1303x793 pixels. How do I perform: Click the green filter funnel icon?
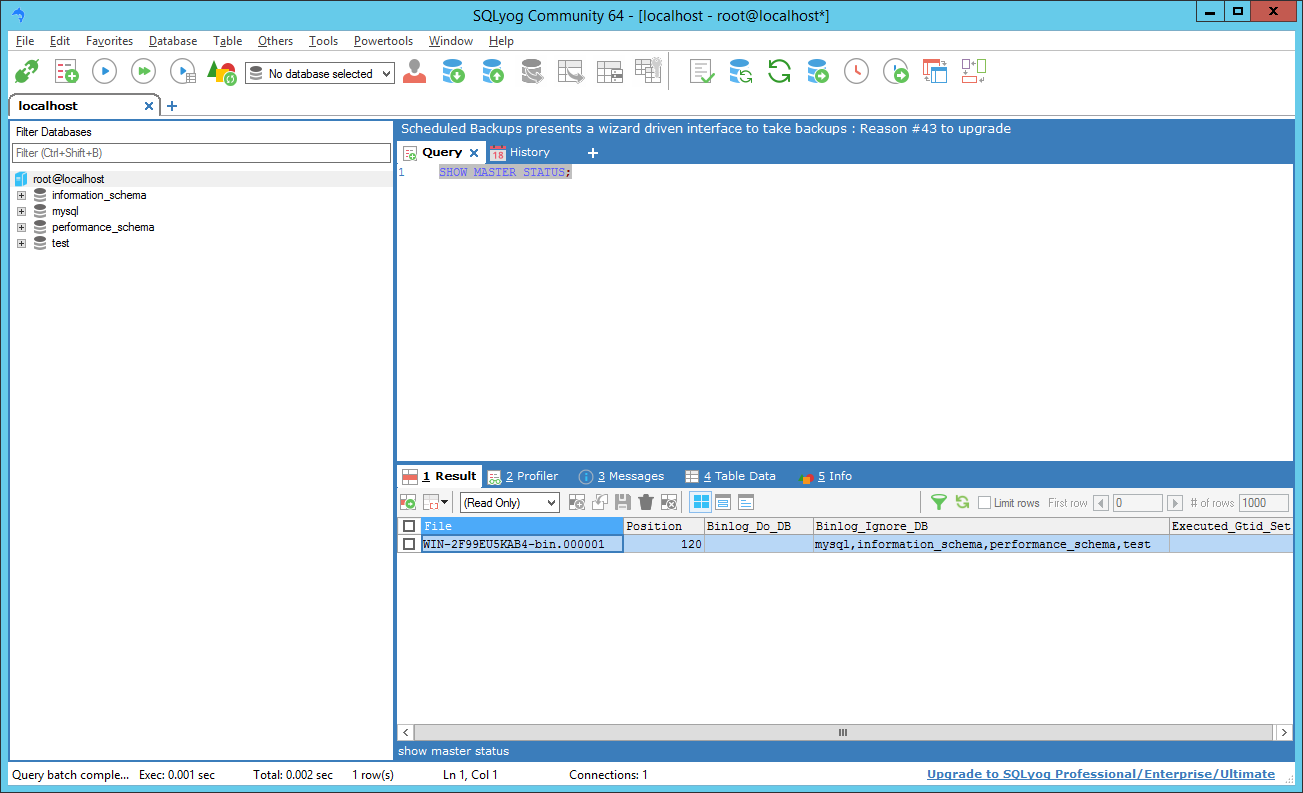pos(939,503)
